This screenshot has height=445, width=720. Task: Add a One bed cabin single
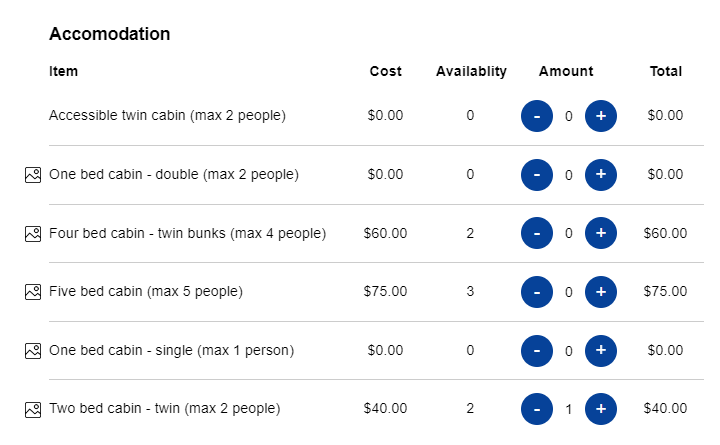pyautogui.click(x=600, y=351)
